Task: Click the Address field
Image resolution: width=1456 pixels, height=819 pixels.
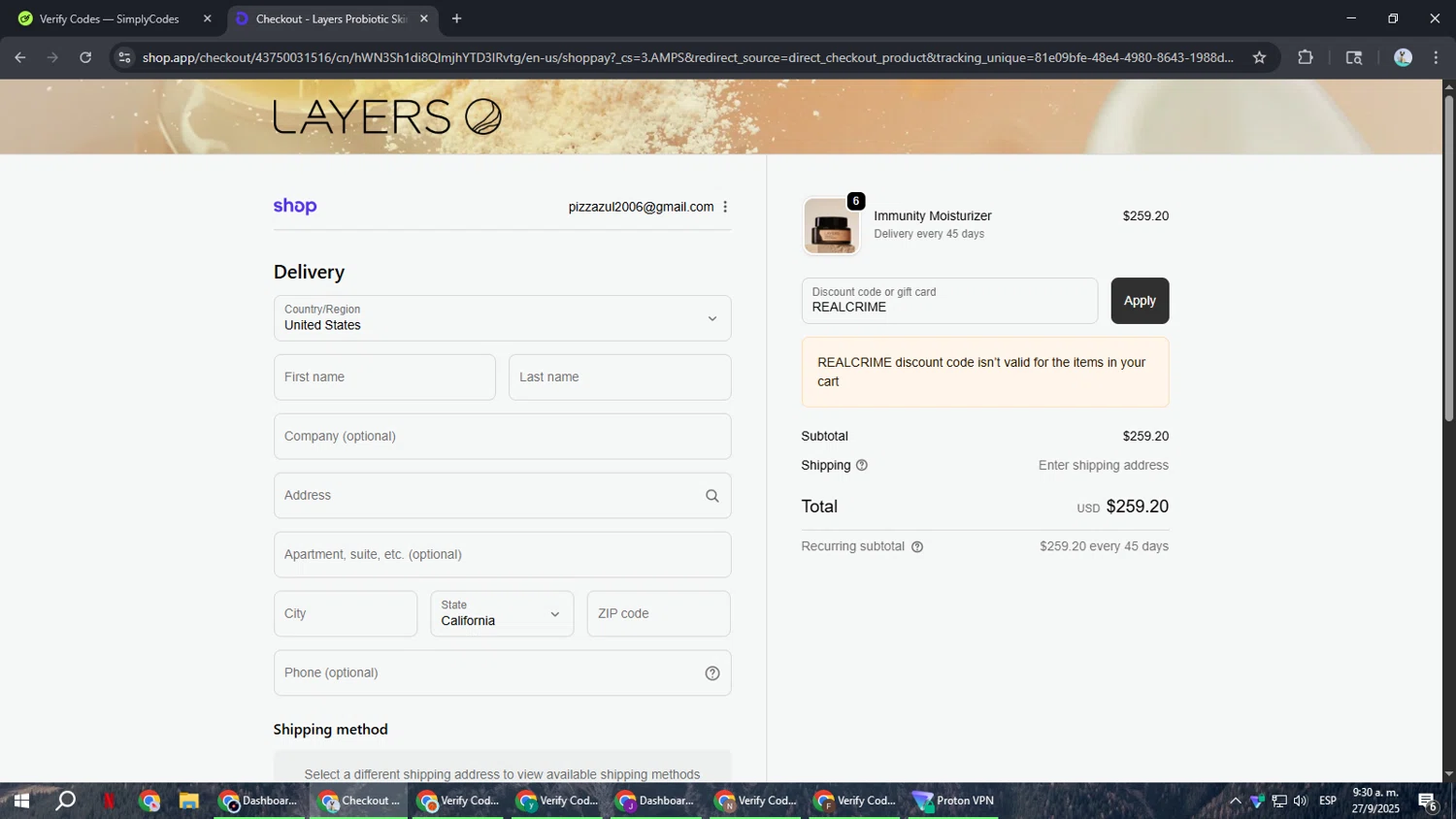Action: tap(502, 496)
